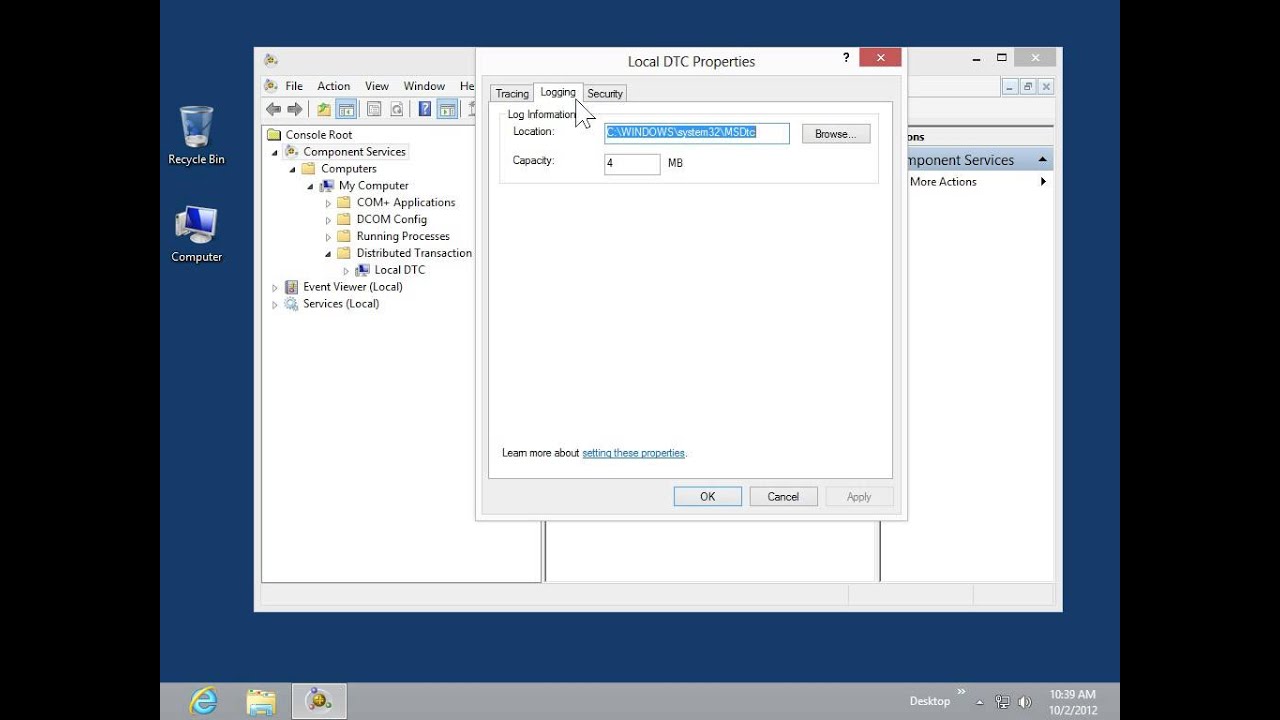Open More Actions in the Actions pane
1280x720 pixels.
(x=943, y=182)
